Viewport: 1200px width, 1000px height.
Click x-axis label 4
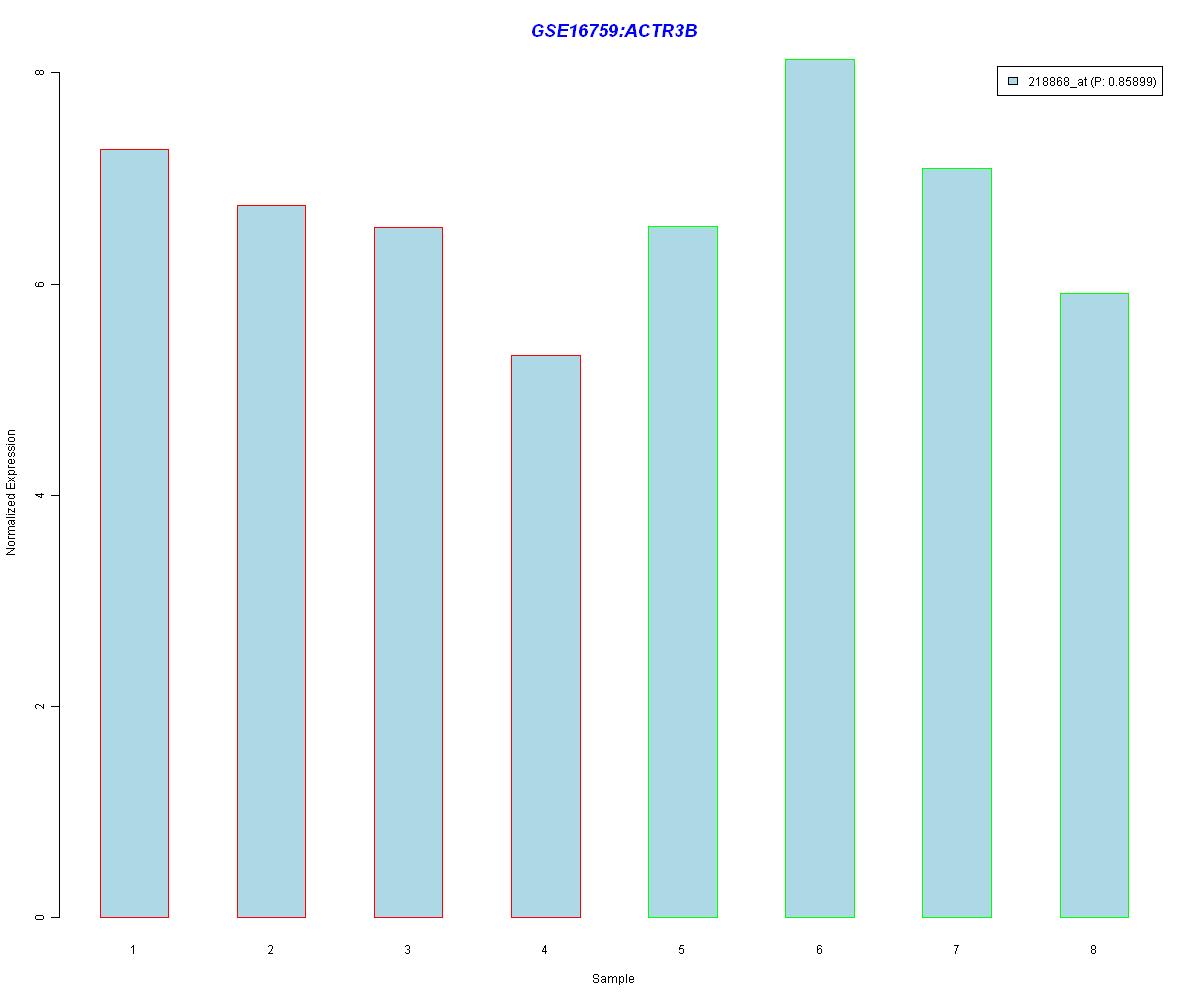(544, 949)
